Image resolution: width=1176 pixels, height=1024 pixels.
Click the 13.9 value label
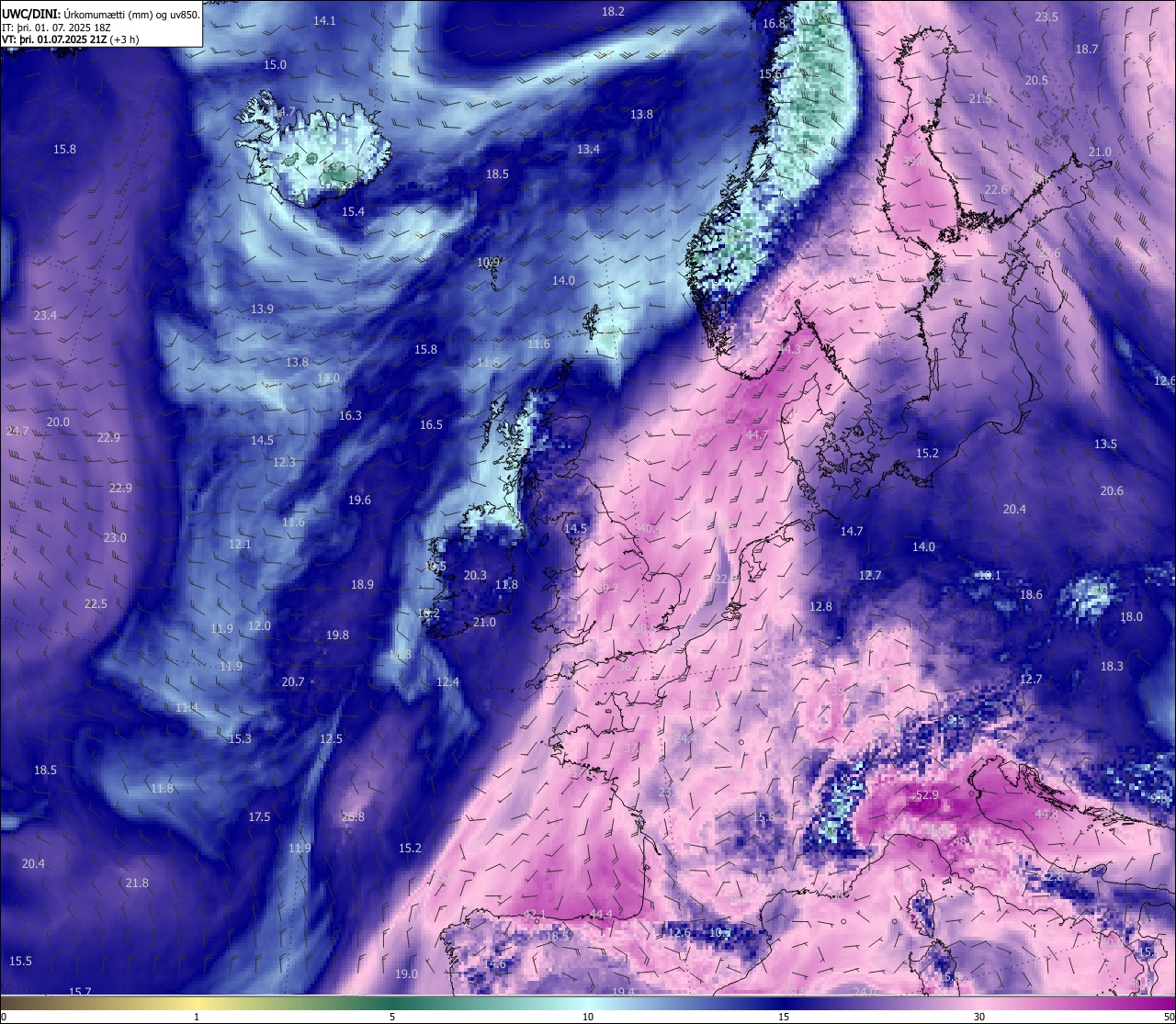pyautogui.click(x=262, y=309)
